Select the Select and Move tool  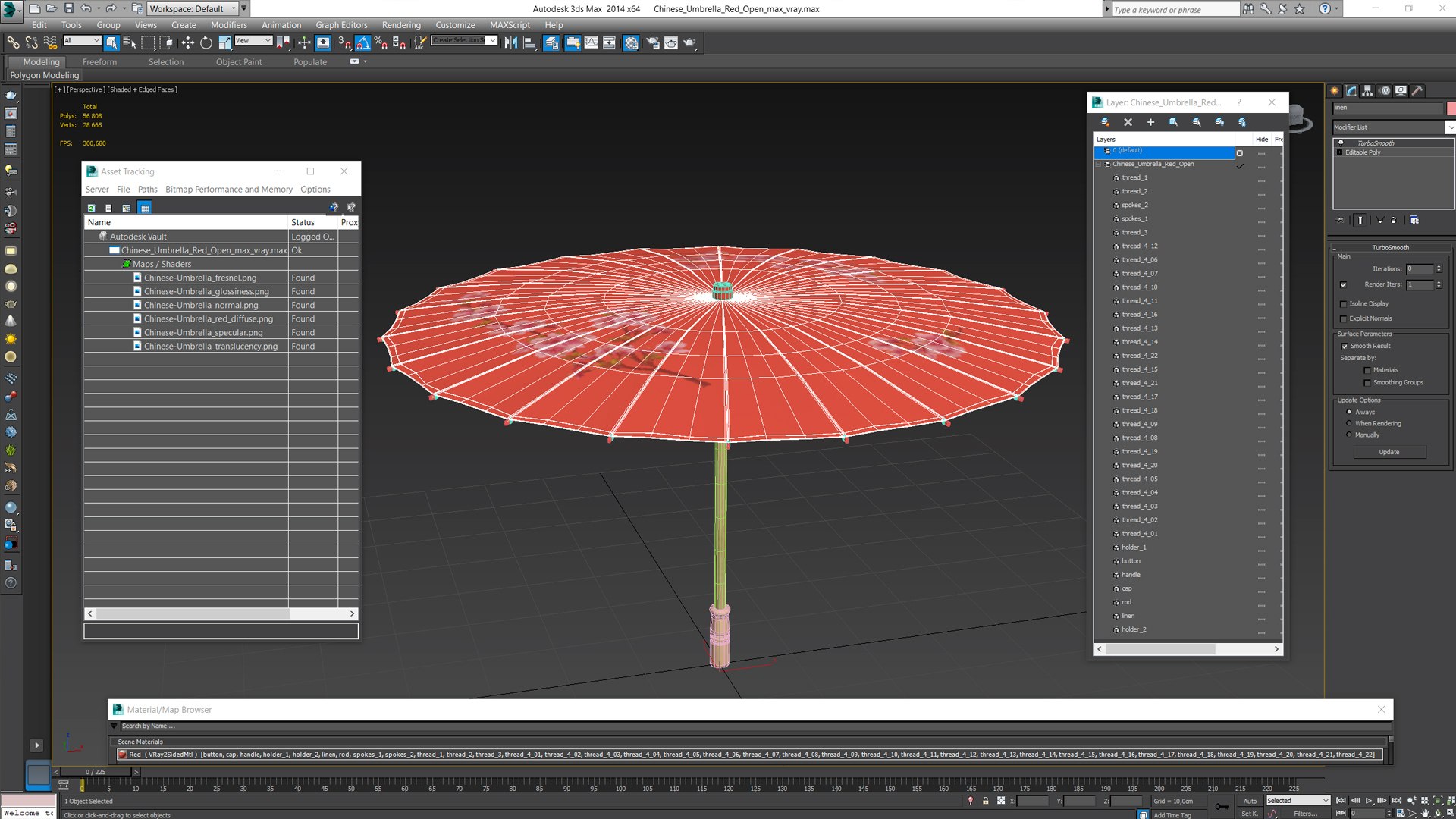pyautogui.click(x=188, y=43)
